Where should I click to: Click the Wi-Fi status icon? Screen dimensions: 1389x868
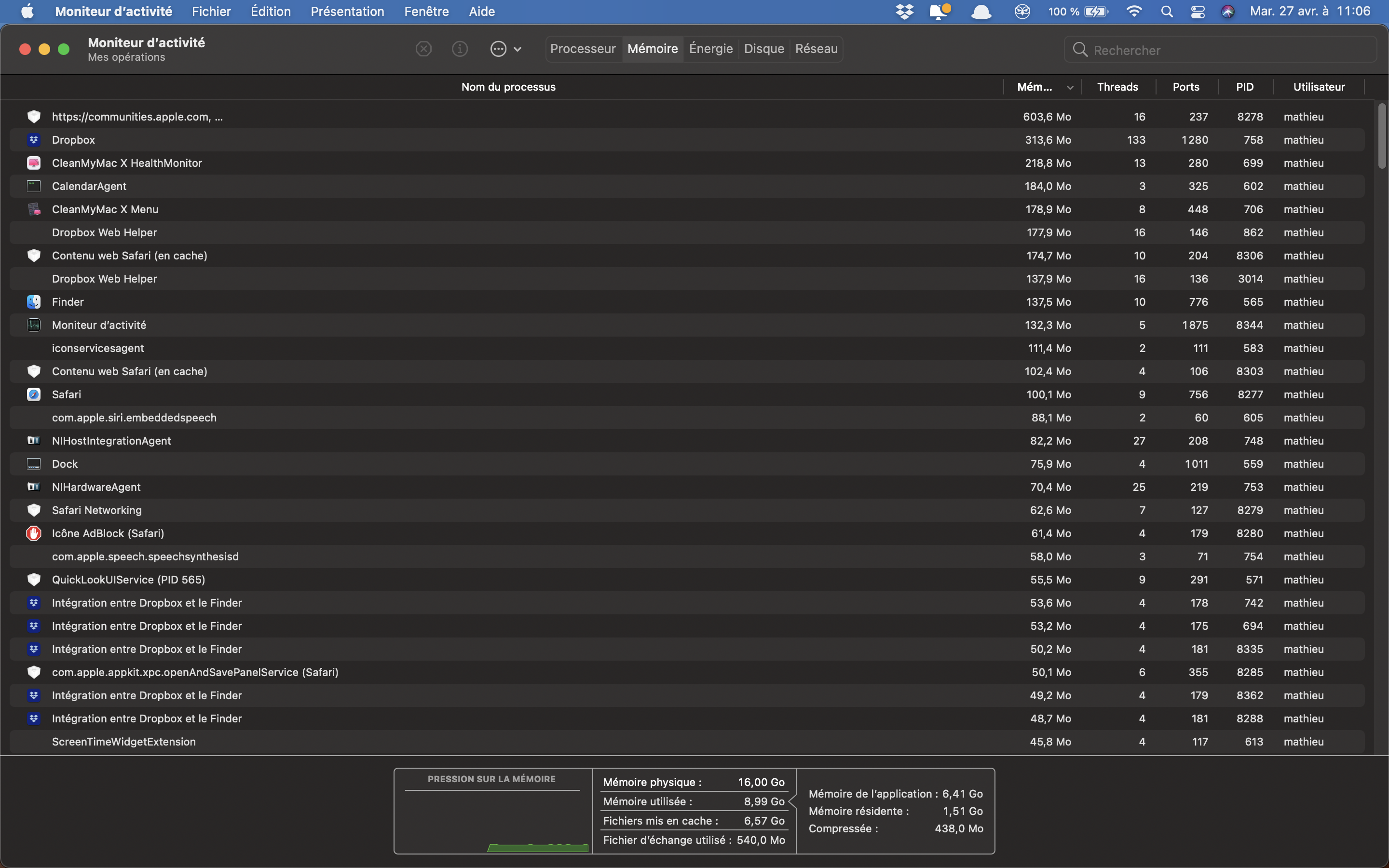pyautogui.click(x=1133, y=12)
